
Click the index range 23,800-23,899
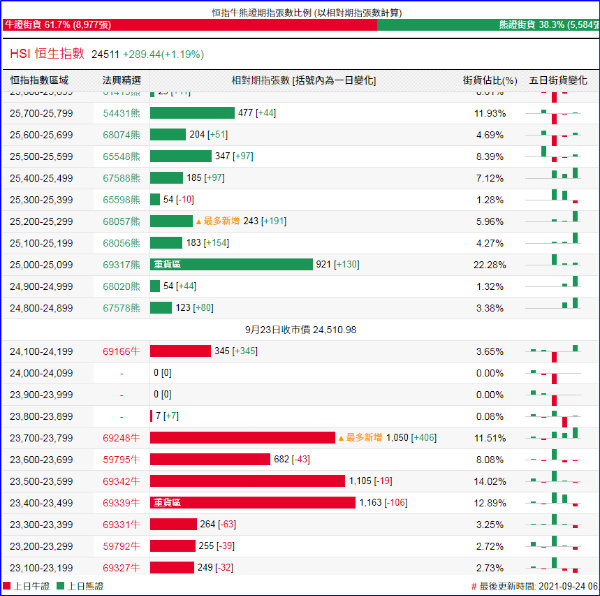tap(41, 416)
